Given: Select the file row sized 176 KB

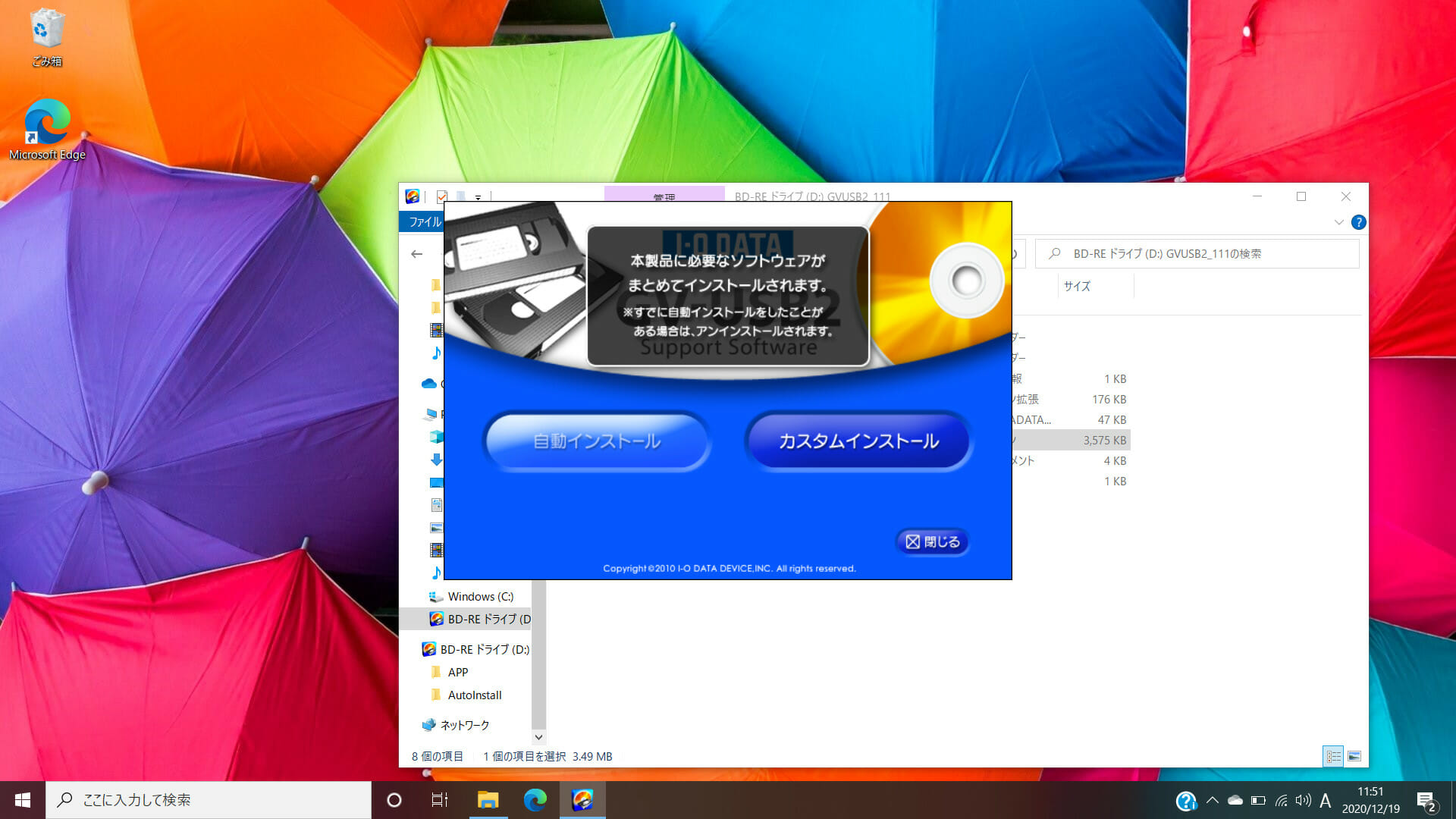Looking at the screenshot, I should (1071, 399).
